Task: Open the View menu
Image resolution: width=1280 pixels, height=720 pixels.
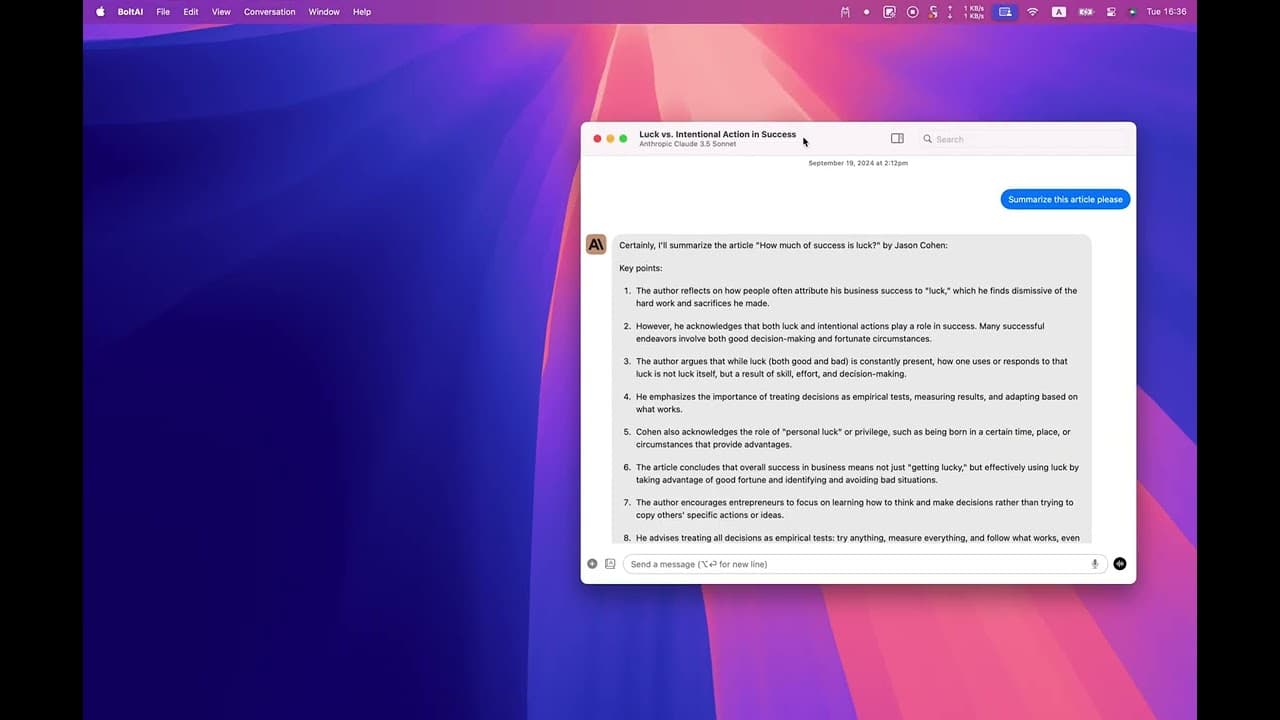Action: tap(221, 12)
